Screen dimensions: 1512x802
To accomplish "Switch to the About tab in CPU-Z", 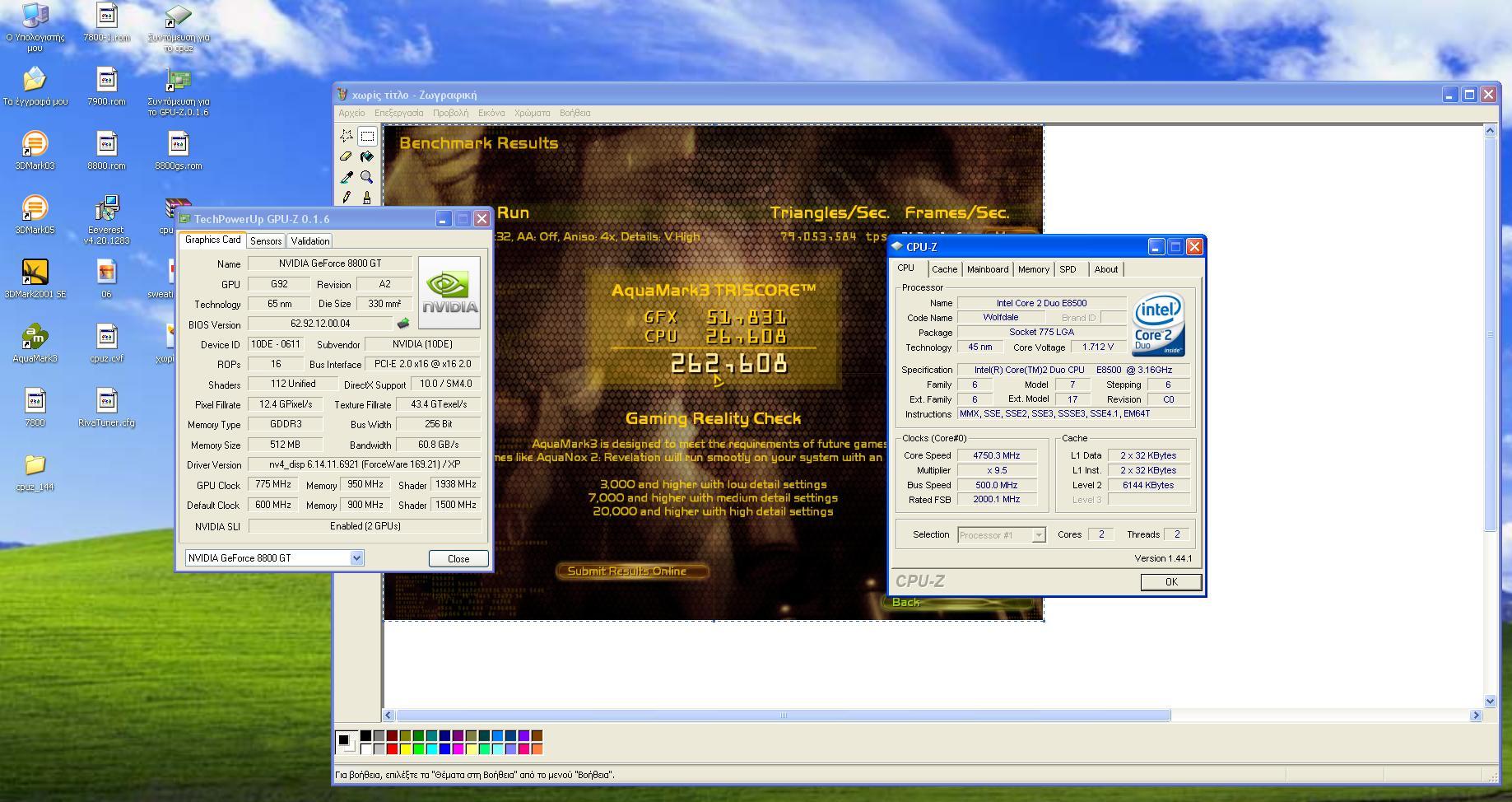I will coord(1106,269).
